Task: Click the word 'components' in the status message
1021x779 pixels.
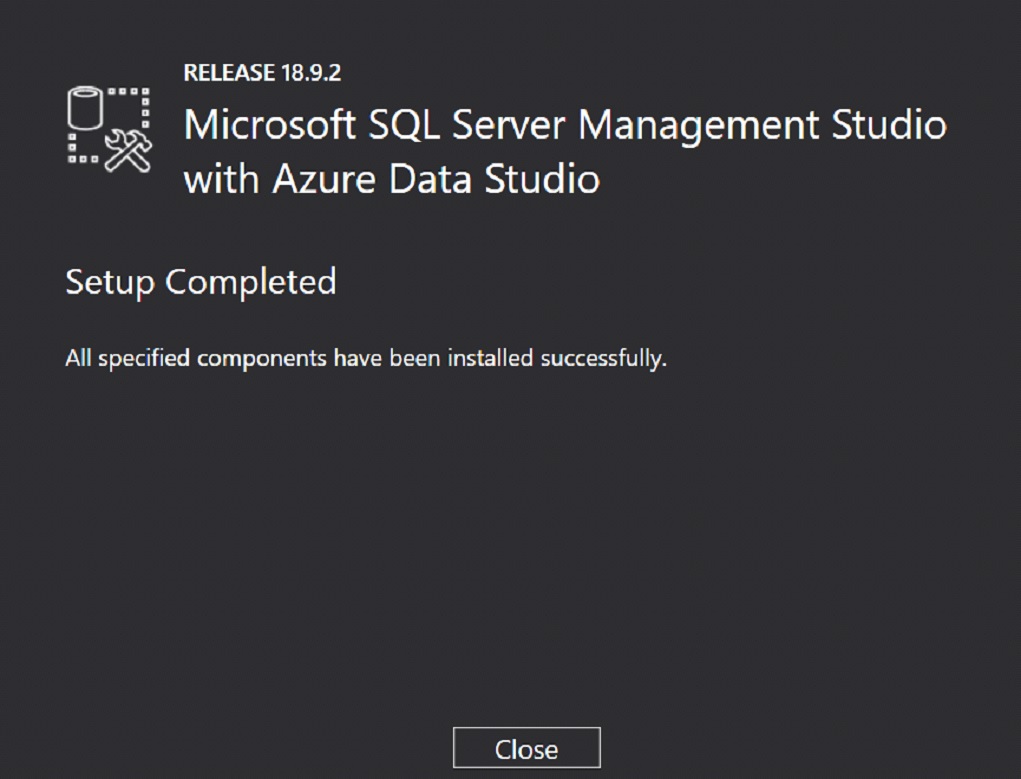Action: tap(262, 360)
